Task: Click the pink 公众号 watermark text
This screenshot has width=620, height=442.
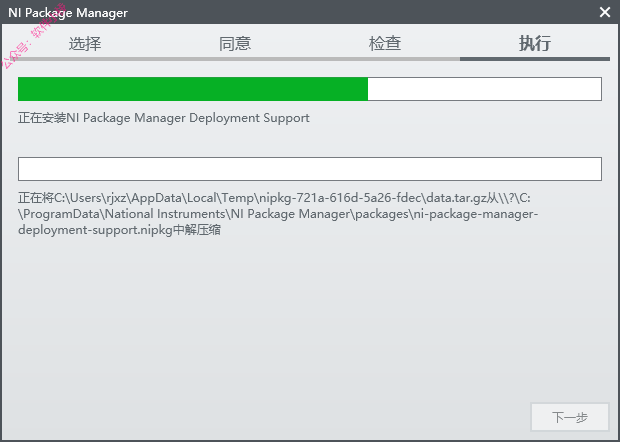Action: click(x=33, y=36)
